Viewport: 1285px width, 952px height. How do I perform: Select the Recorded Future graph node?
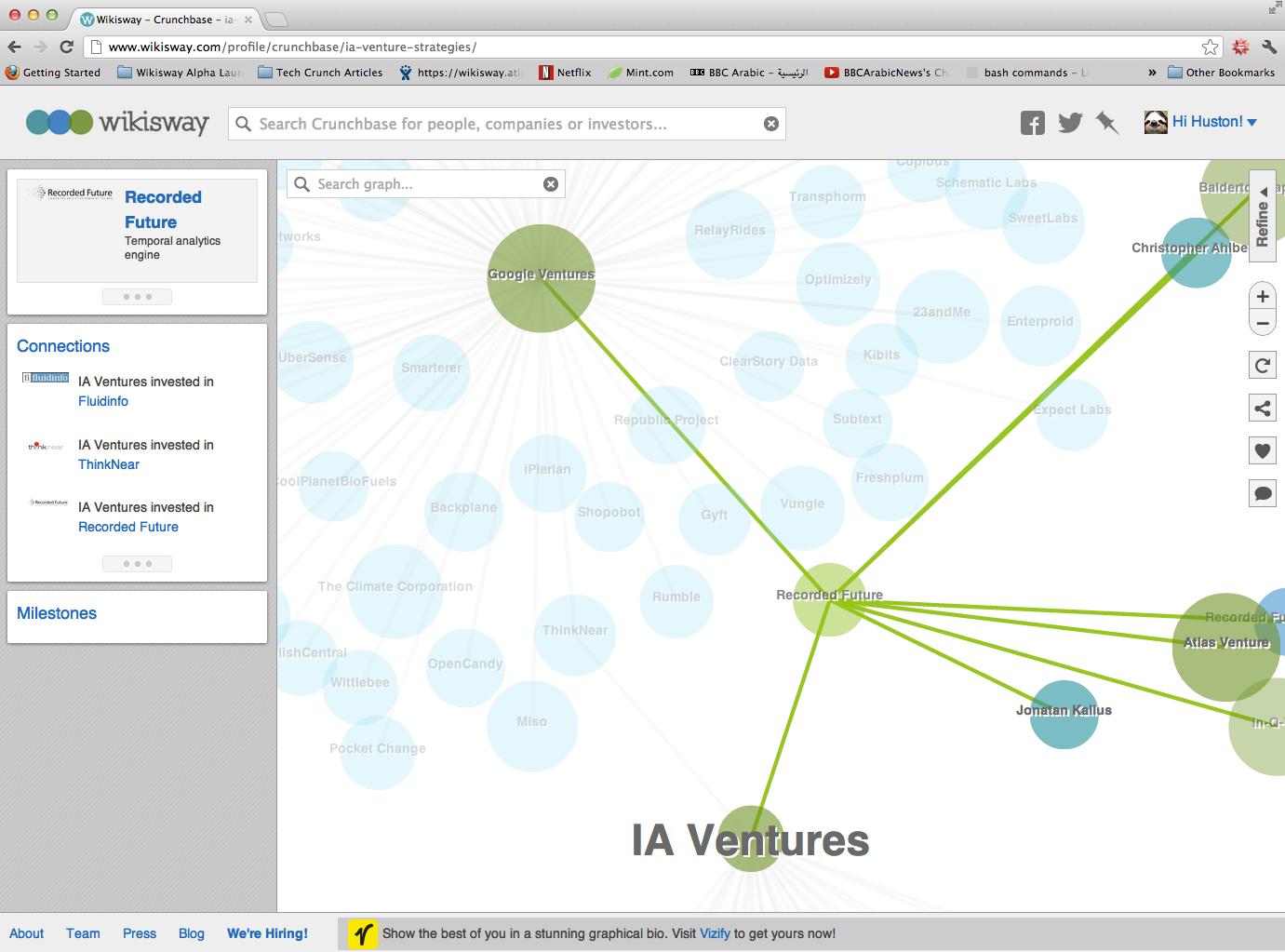tap(829, 599)
